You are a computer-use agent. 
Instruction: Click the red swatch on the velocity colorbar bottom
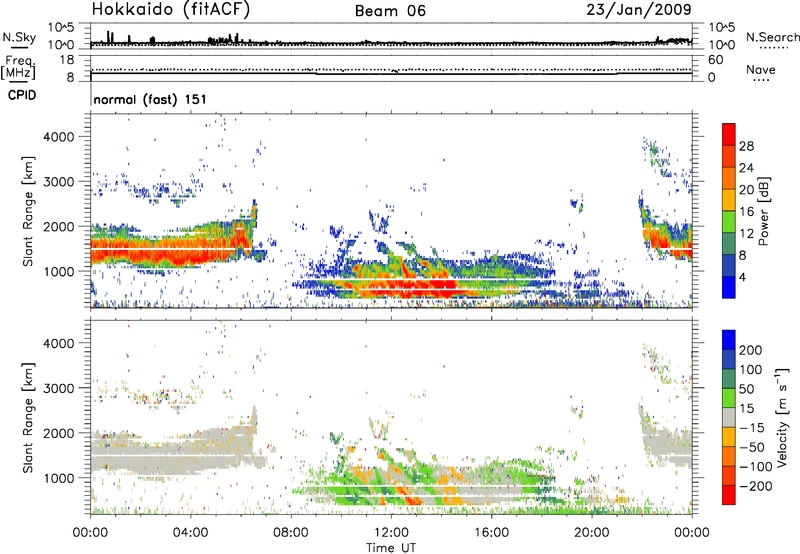tap(729, 495)
